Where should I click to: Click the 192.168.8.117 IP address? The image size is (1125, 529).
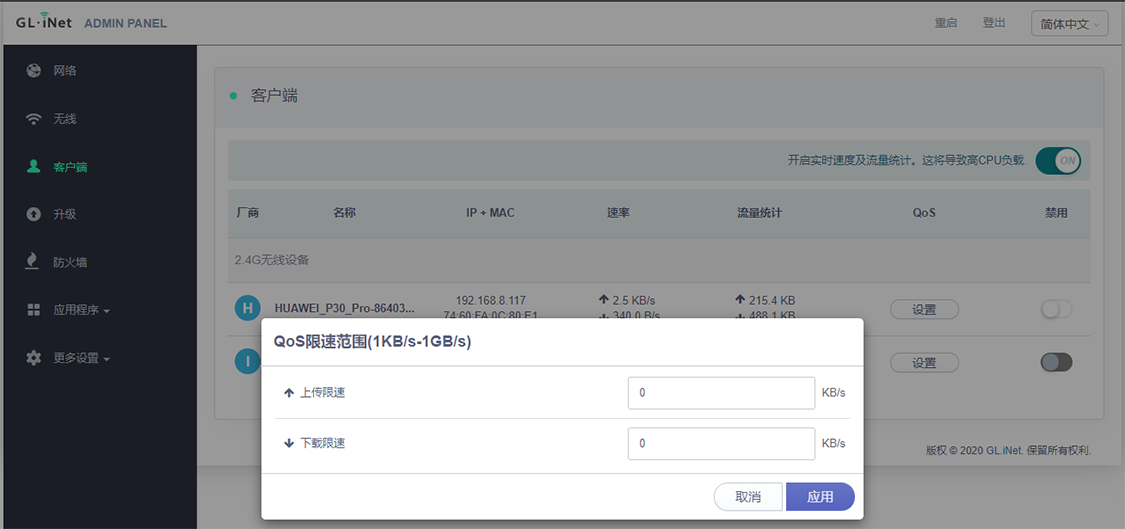490,300
